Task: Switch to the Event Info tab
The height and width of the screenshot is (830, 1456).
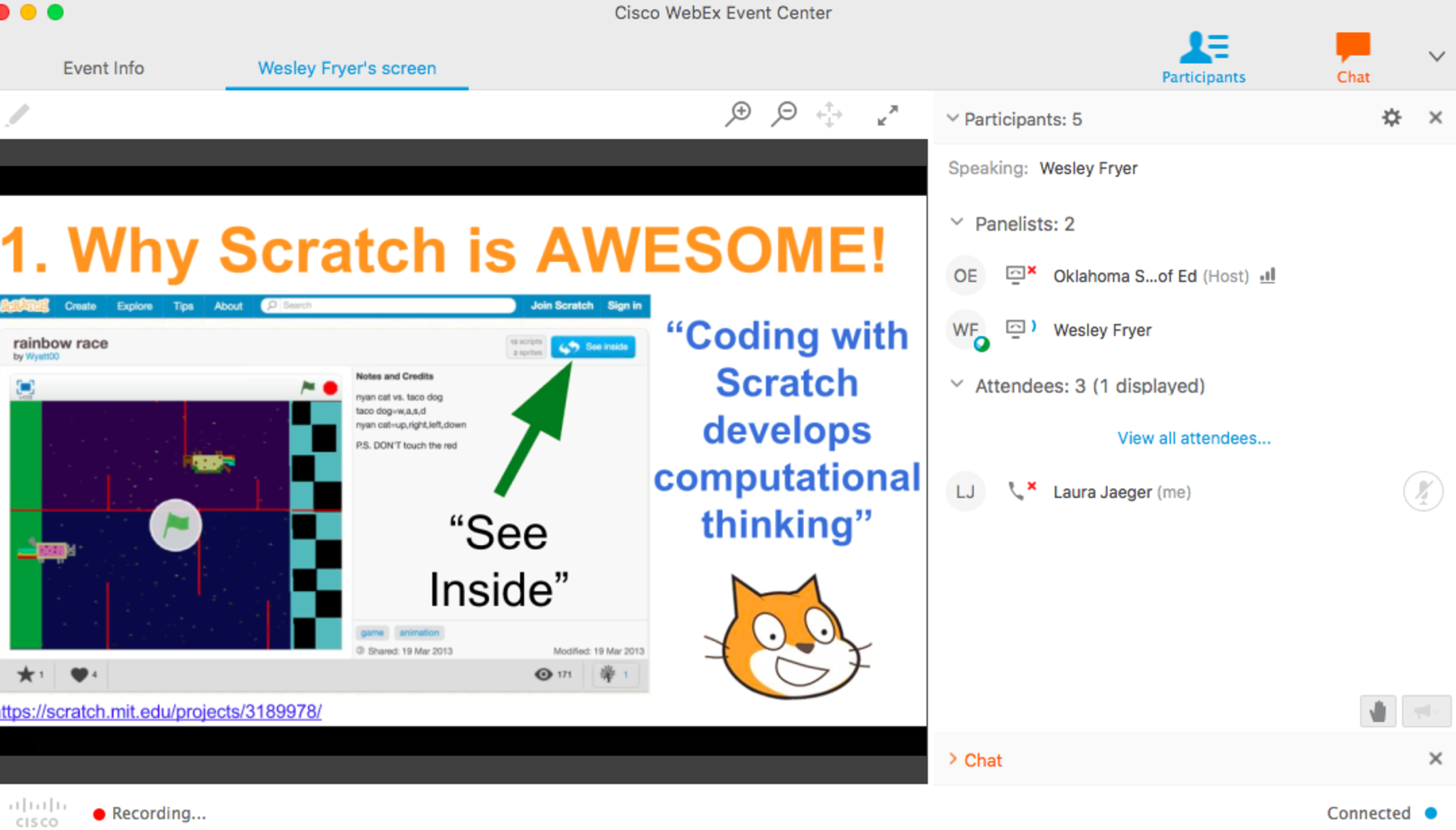Action: point(104,68)
